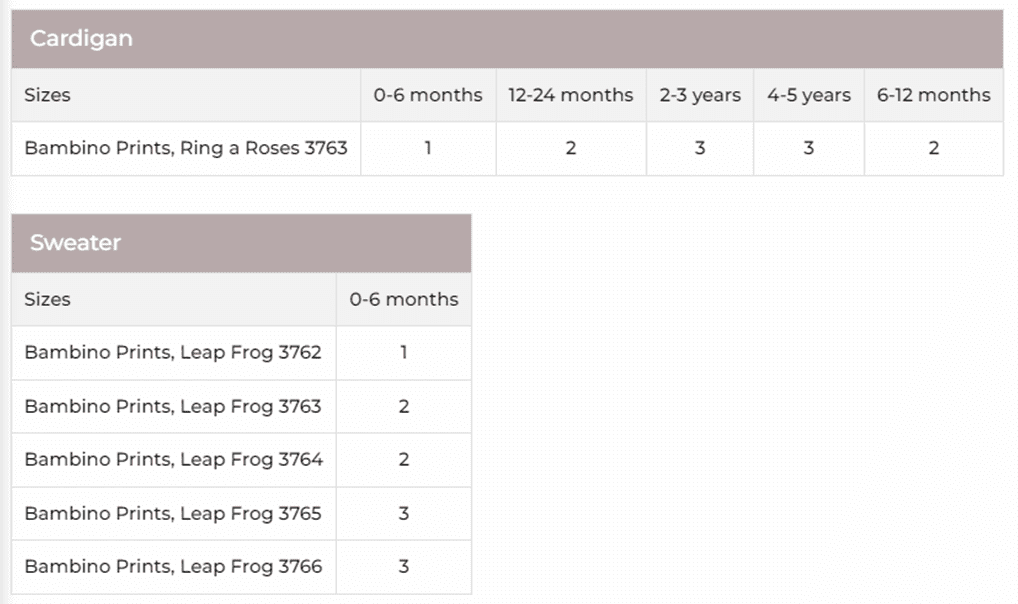Select the 12-24 months column header

tap(570, 95)
